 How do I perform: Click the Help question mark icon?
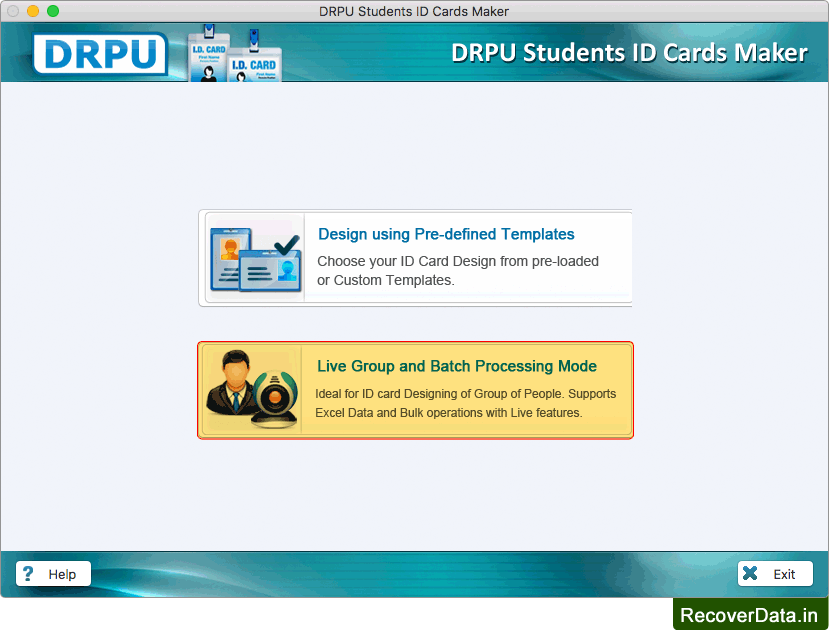click(x=28, y=573)
